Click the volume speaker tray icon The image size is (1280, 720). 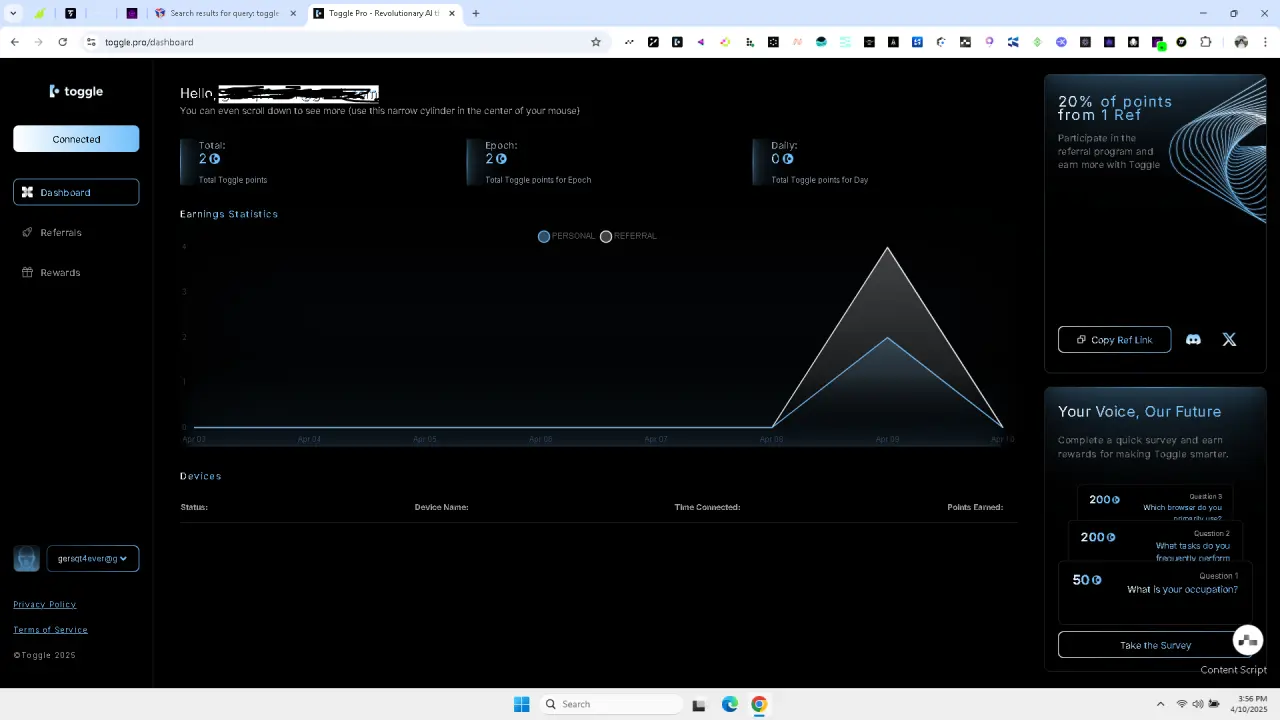coord(1198,704)
